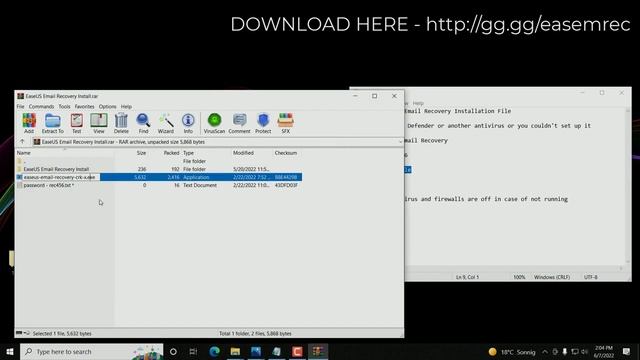The width and height of the screenshot is (640, 360).
Task: Click Notepad text 'Email Recovery Installation File'
Action: [x=458, y=111]
